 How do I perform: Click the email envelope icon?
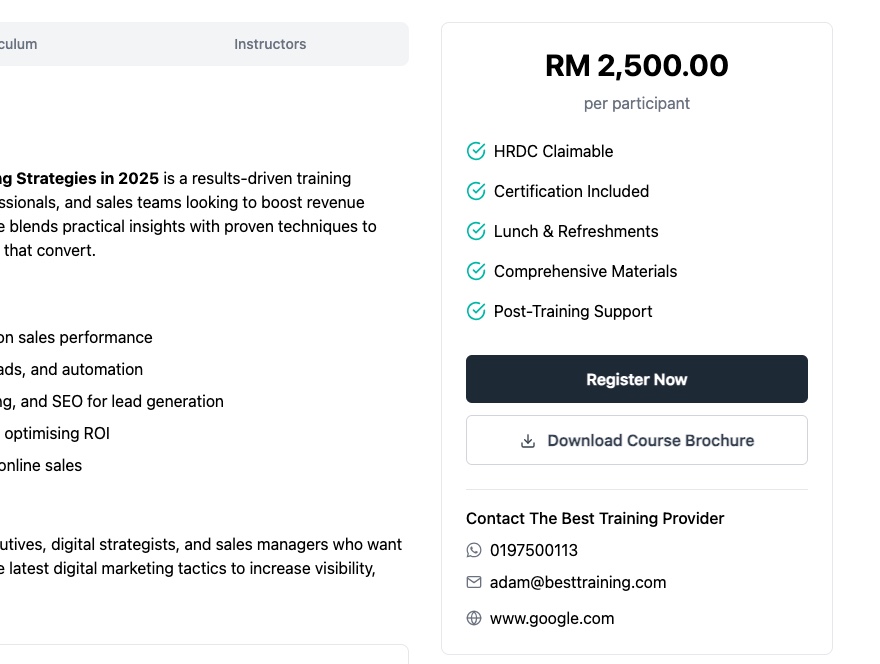tap(474, 582)
